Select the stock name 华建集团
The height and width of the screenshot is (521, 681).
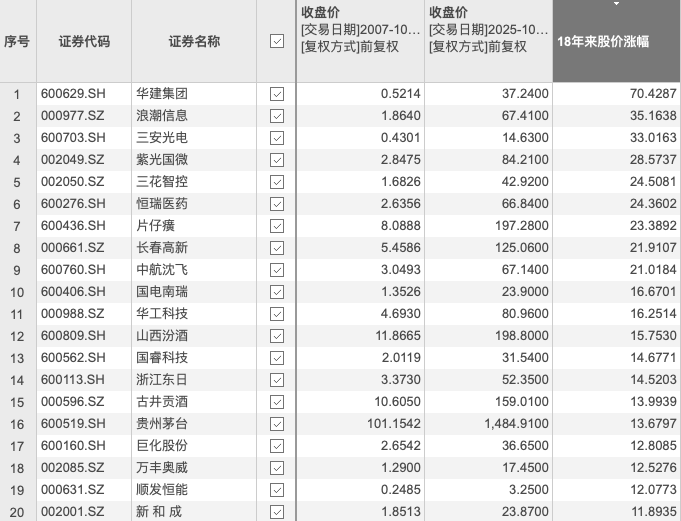tap(162, 94)
